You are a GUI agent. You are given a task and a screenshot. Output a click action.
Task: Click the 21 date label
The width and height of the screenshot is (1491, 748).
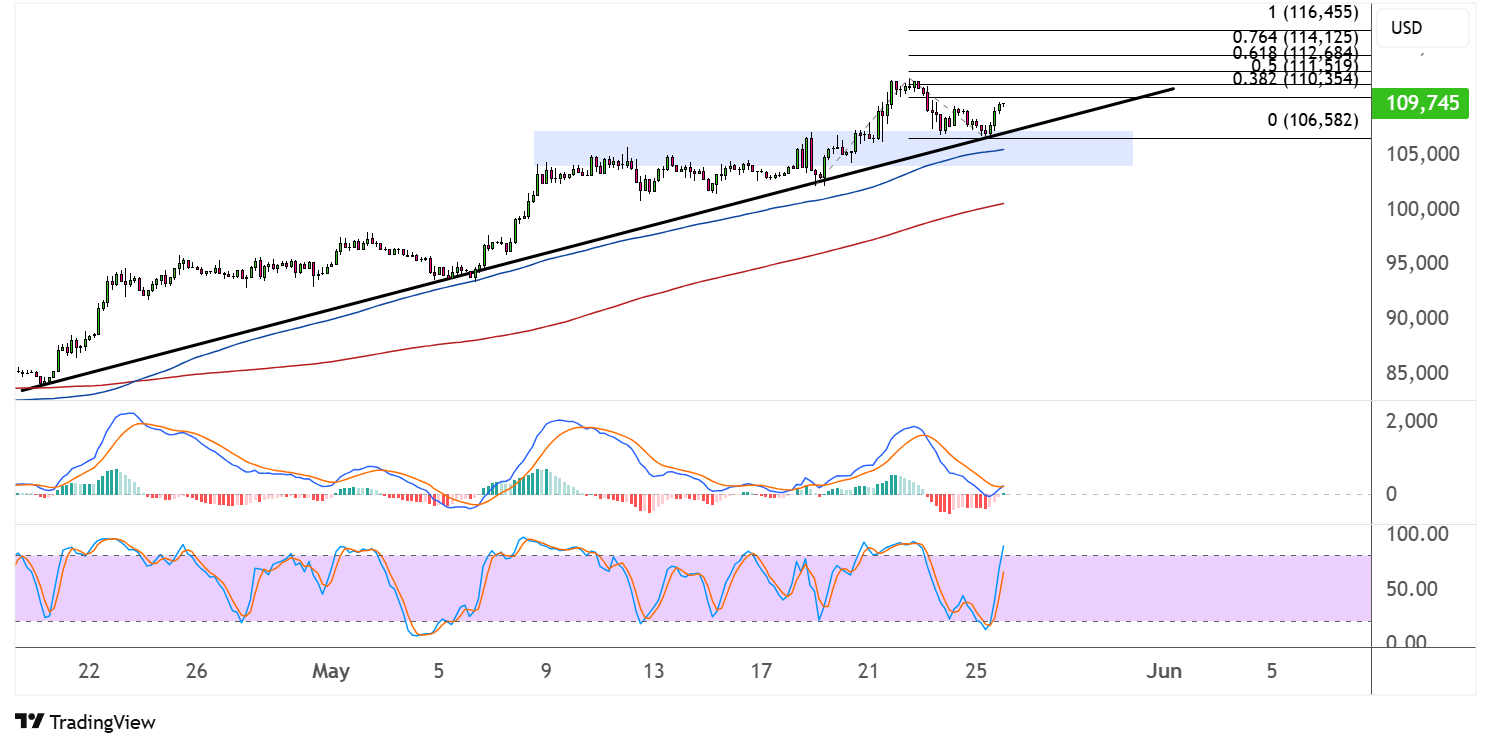tap(868, 671)
